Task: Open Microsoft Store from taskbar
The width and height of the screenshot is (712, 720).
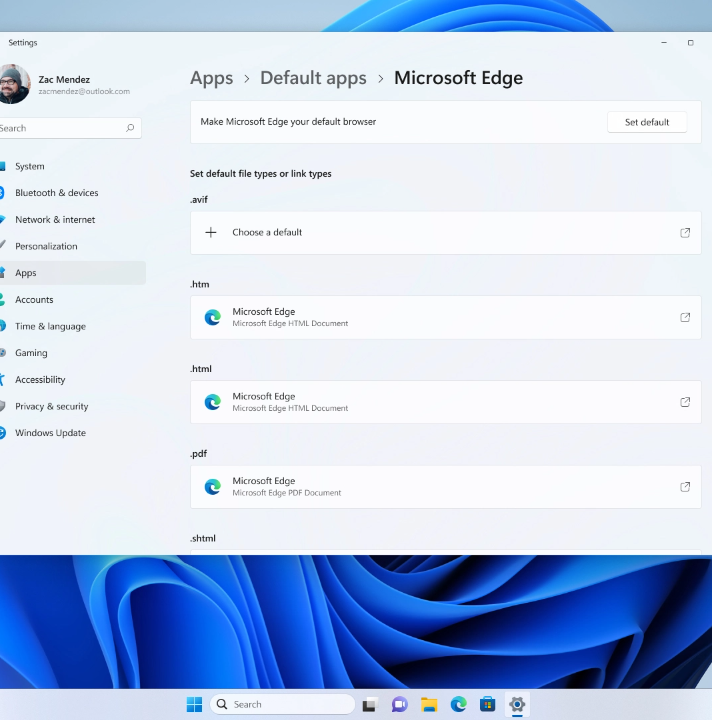Action: click(488, 704)
